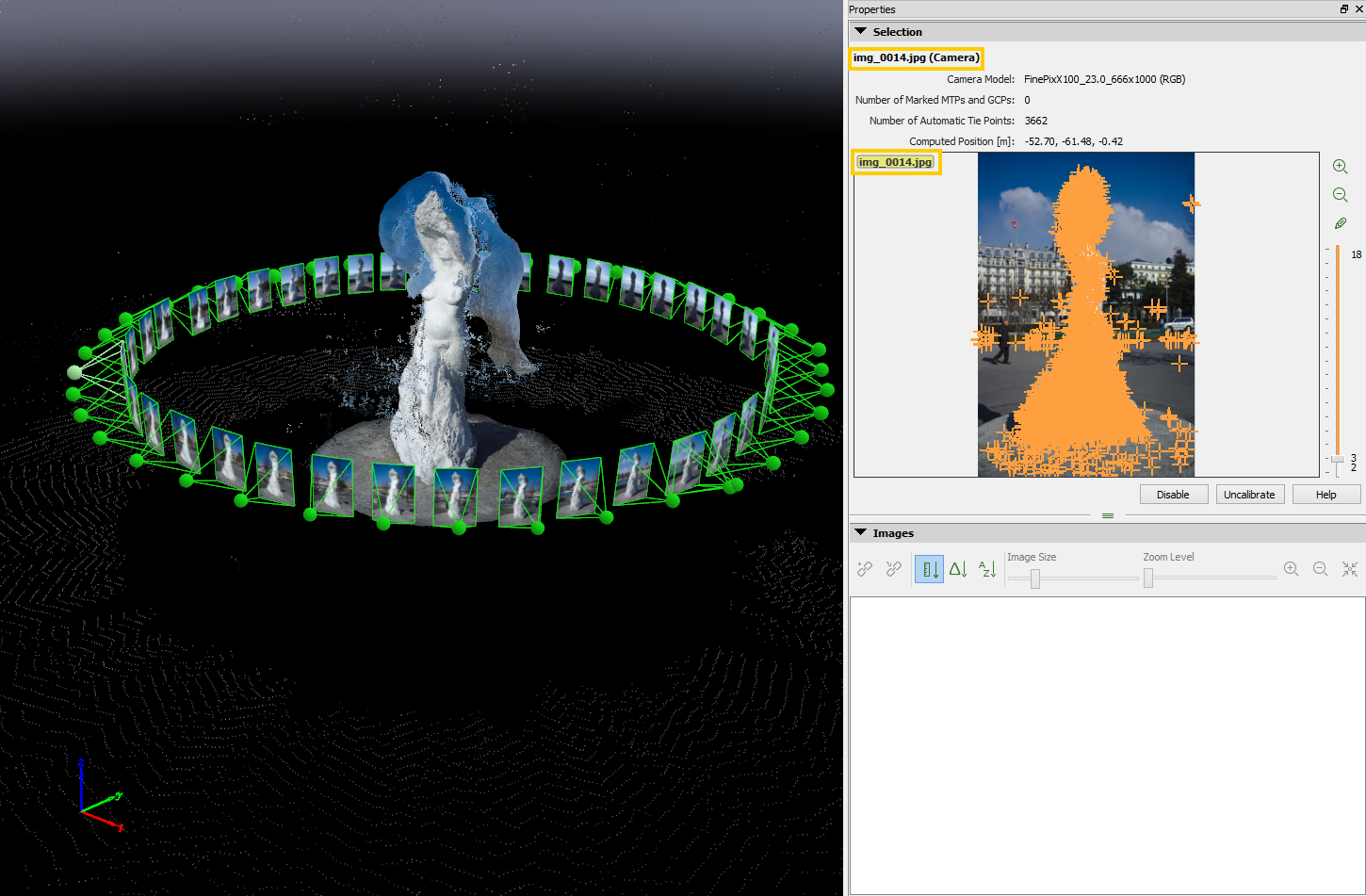Open Help for the selected camera
This screenshot has width=1366, height=896.
1325,495
